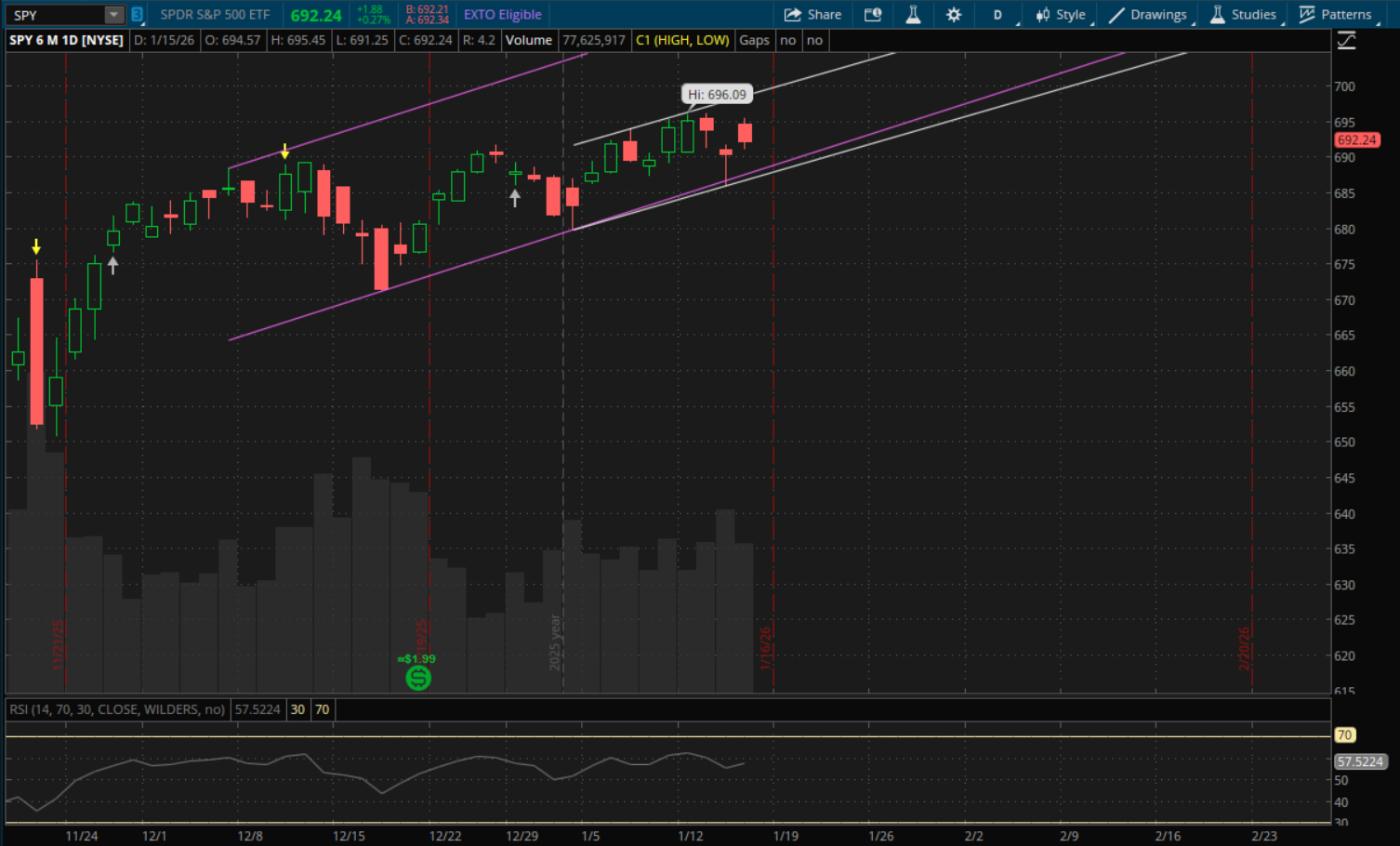Open the alert book icon next to Share
Screen dimensions: 1400x846
[x=872, y=15]
